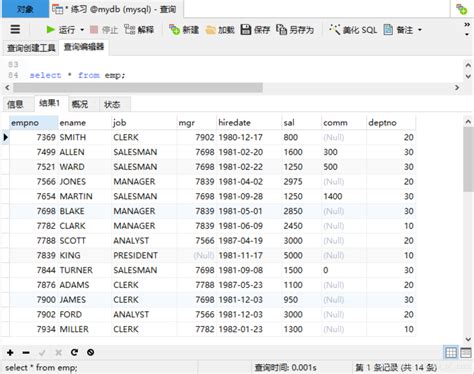The height and width of the screenshot is (374, 474).
Task: Click the Beautify SQL (美化 SQL) wand icon
Action: [x=334, y=30]
